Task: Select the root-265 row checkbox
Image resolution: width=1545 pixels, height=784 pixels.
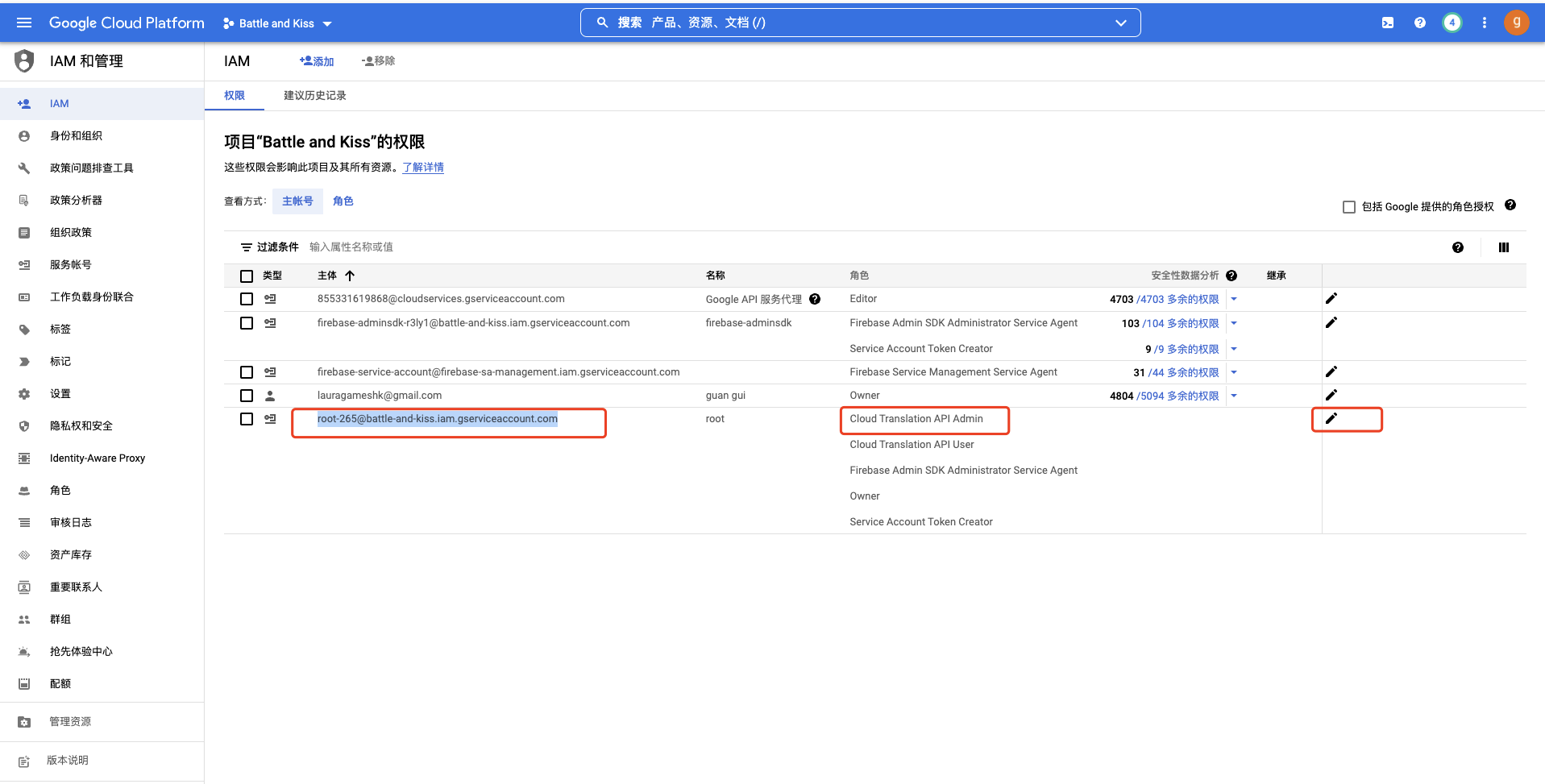Action: click(247, 419)
